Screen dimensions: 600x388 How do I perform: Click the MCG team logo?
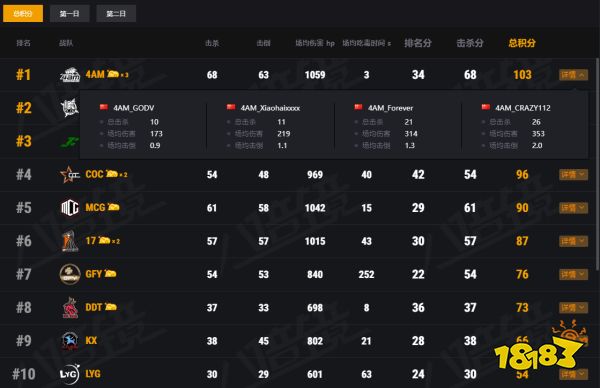tap(70, 208)
